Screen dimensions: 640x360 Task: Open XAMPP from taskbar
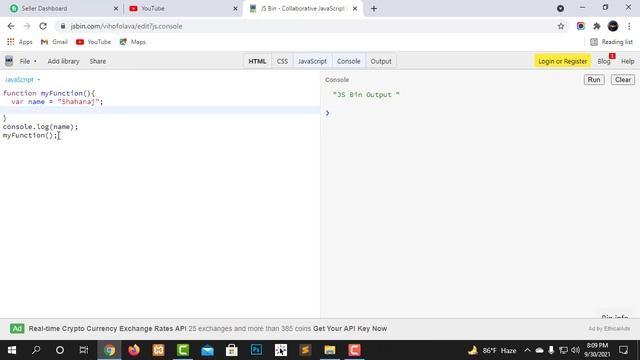pos(158,350)
